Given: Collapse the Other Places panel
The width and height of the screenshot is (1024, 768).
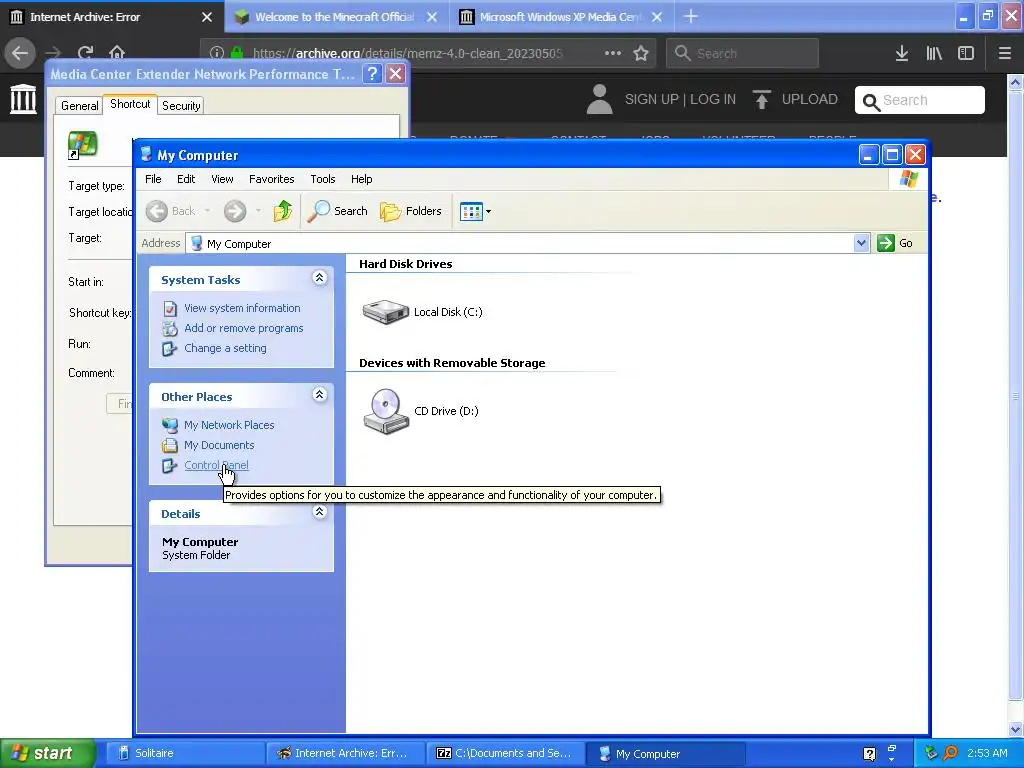Looking at the screenshot, I should tap(319, 395).
